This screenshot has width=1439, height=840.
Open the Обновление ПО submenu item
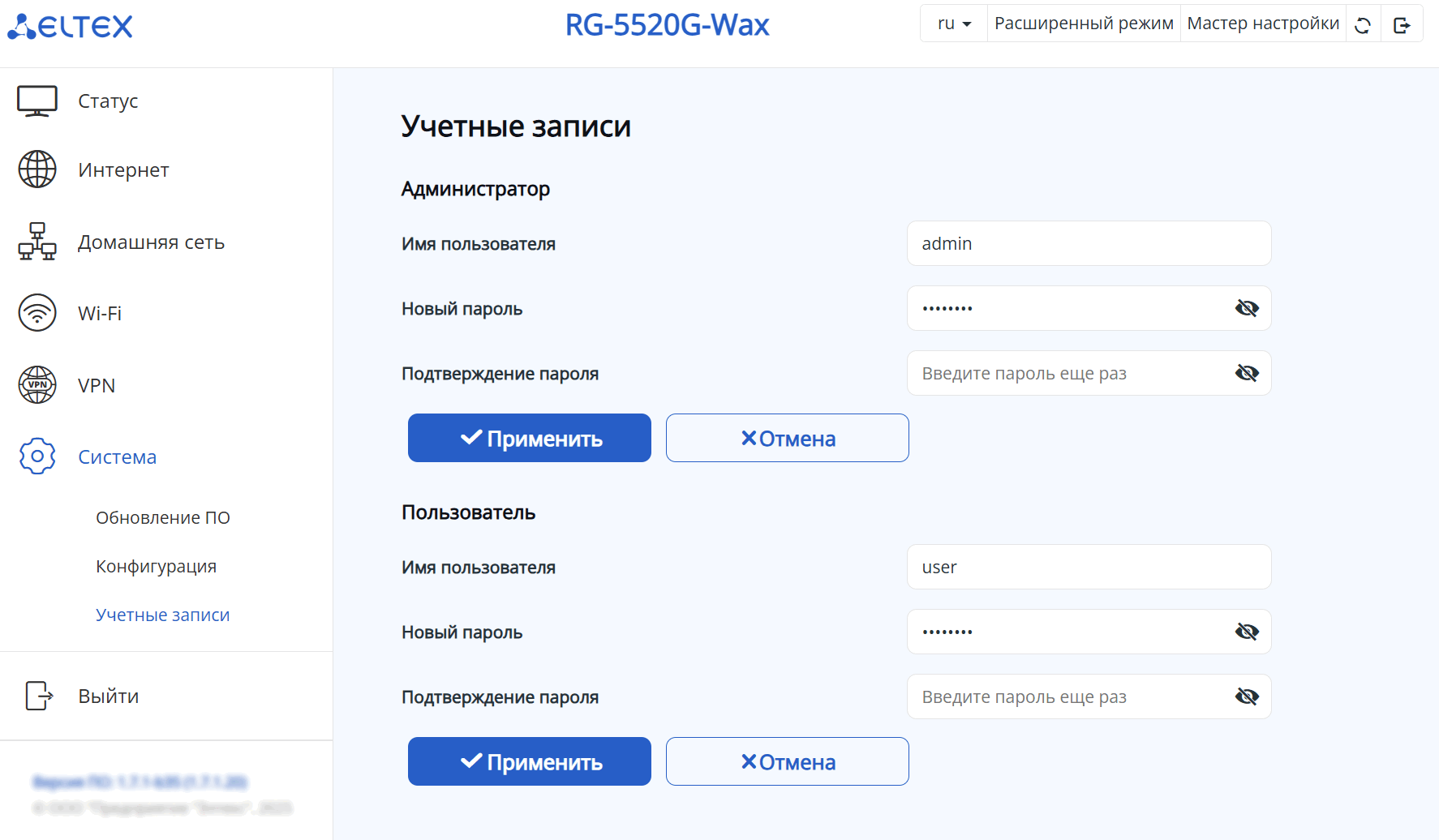[163, 517]
